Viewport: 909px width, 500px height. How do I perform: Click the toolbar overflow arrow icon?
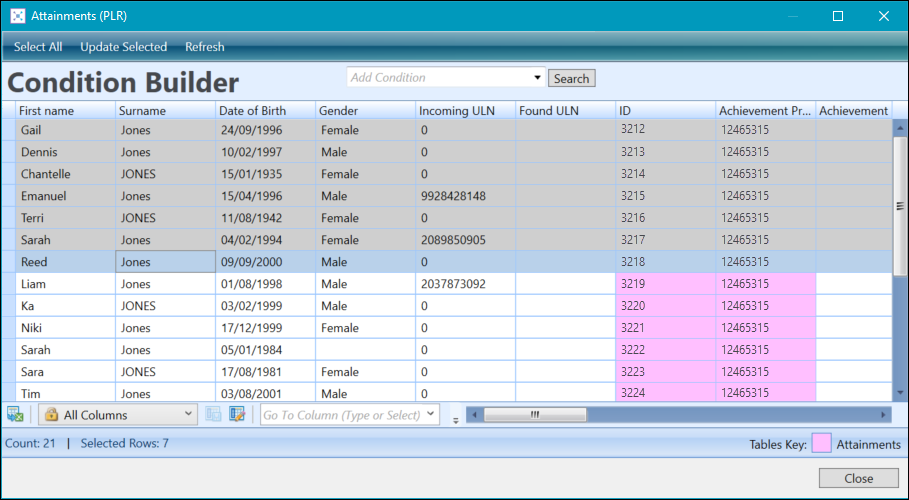coord(456,421)
